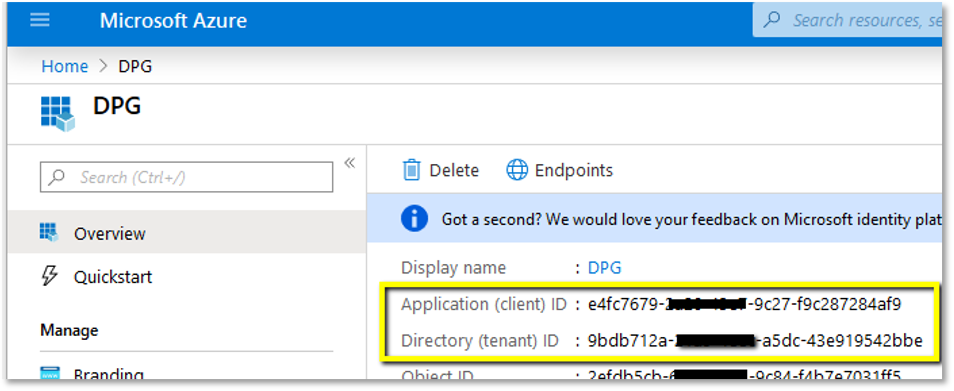Go to Home breadcrumb
954x391 pixels.
tap(64, 66)
